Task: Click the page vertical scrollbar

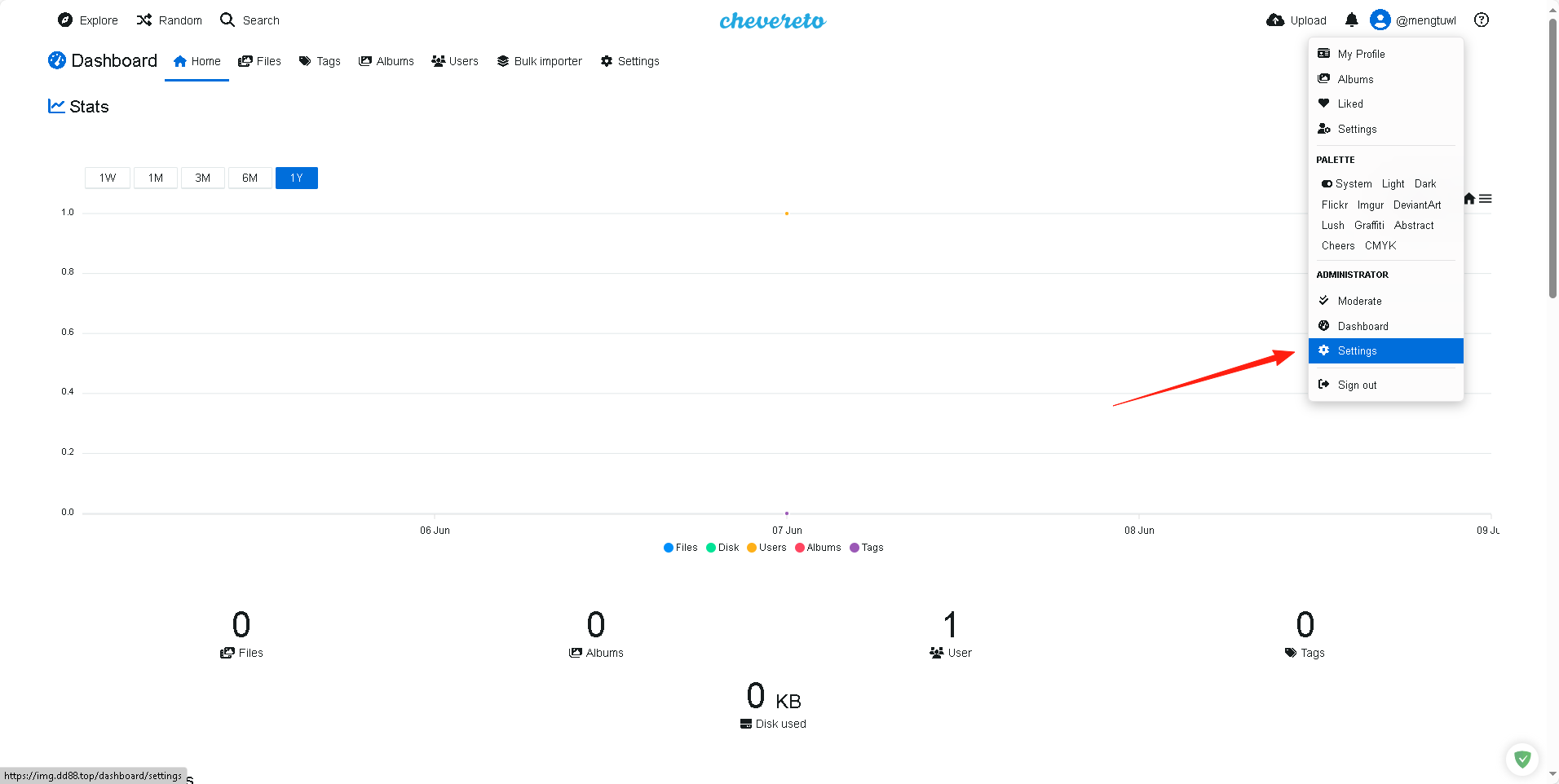Action: point(1552,163)
